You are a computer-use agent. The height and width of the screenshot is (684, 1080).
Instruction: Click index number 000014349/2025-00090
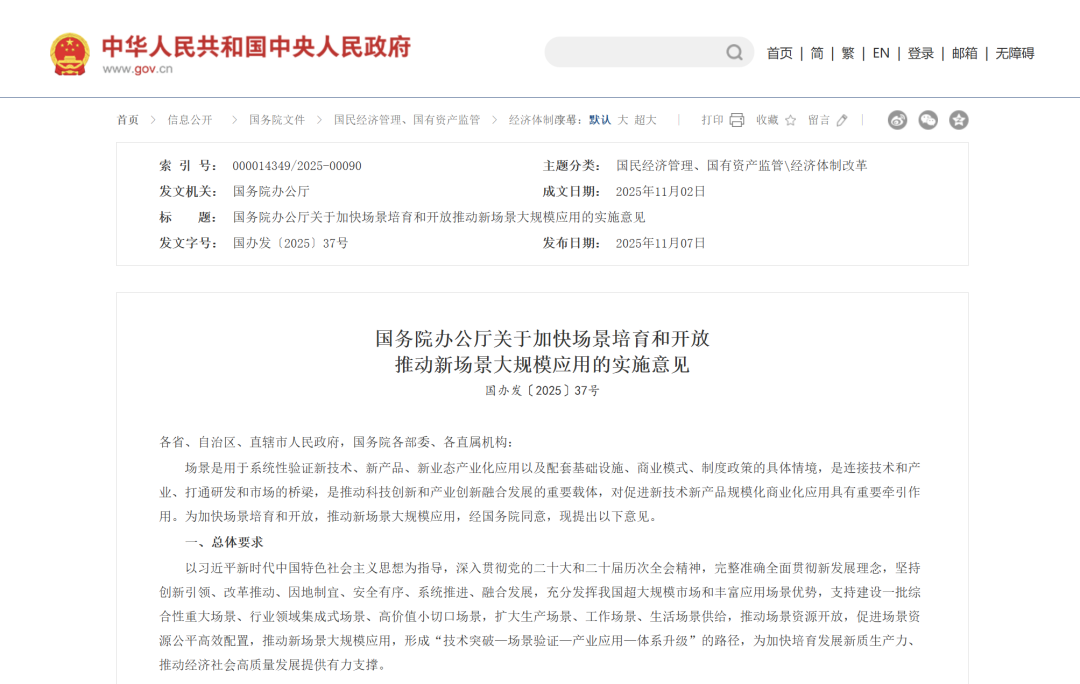pos(297,166)
